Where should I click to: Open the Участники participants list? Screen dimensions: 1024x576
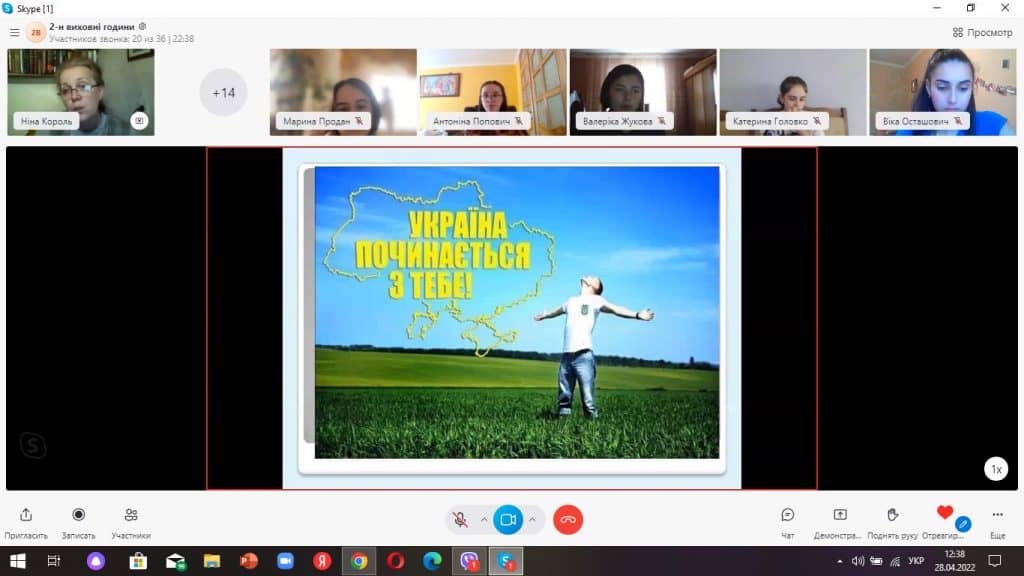coord(131,515)
